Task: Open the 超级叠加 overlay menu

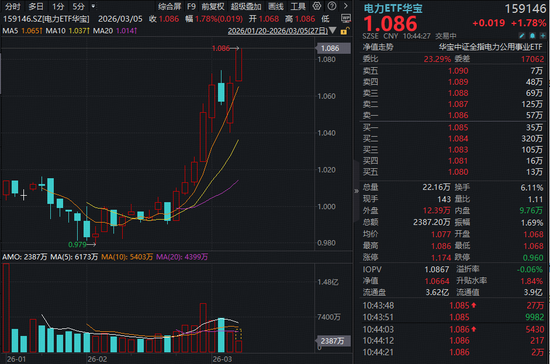Action: coord(246,6)
